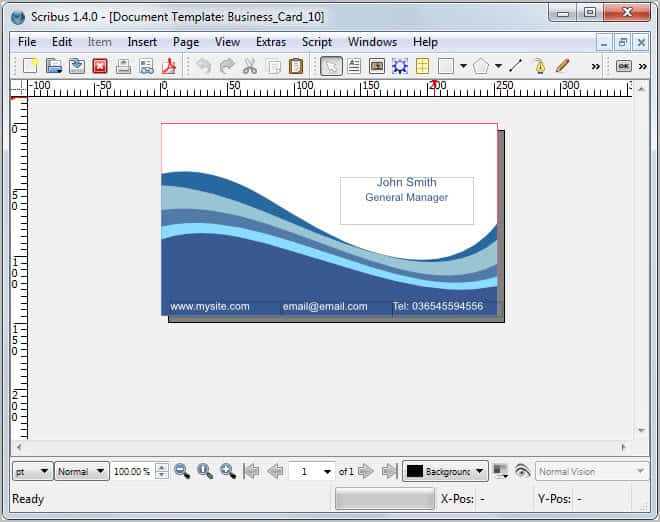Screen dimensions: 660x522
Task: Copy the selection with Copy icon
Action: coord(274,66)
